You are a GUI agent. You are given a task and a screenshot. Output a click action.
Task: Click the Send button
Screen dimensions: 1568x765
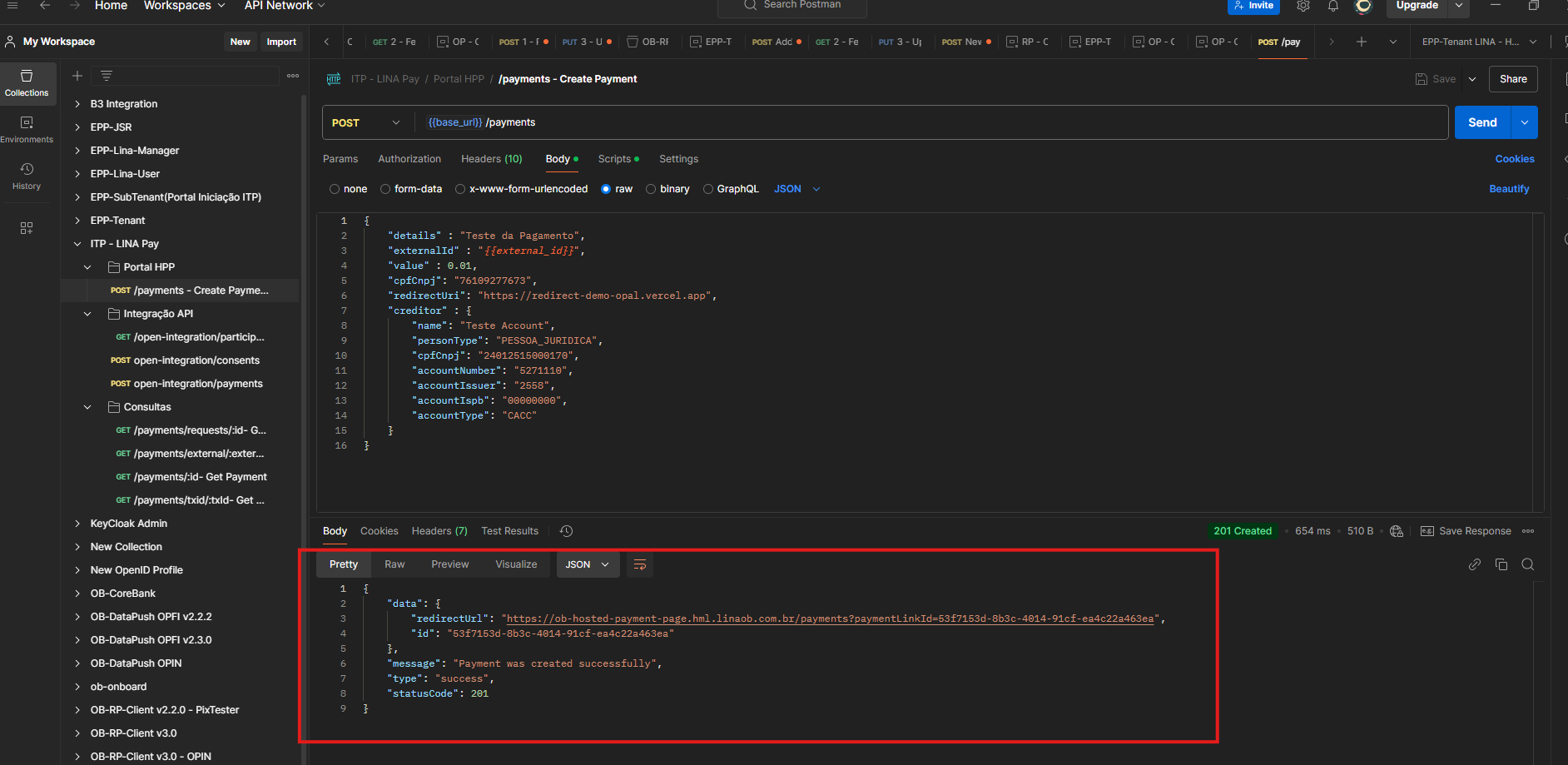(x=1481, y=122)
